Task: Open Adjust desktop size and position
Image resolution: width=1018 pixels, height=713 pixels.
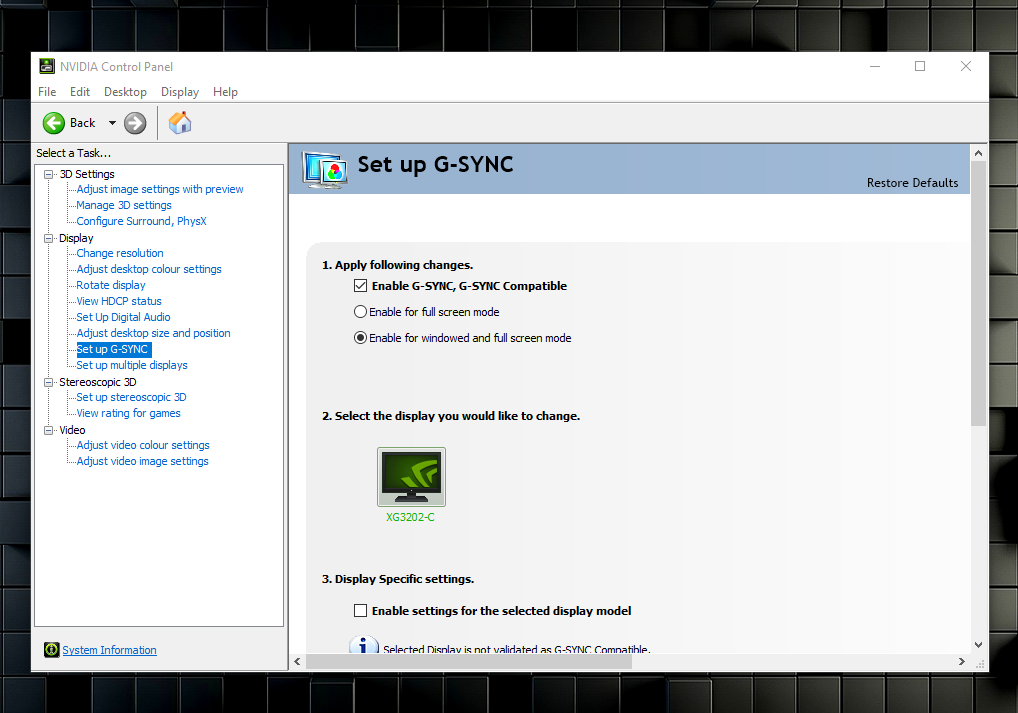Action: 153,333
